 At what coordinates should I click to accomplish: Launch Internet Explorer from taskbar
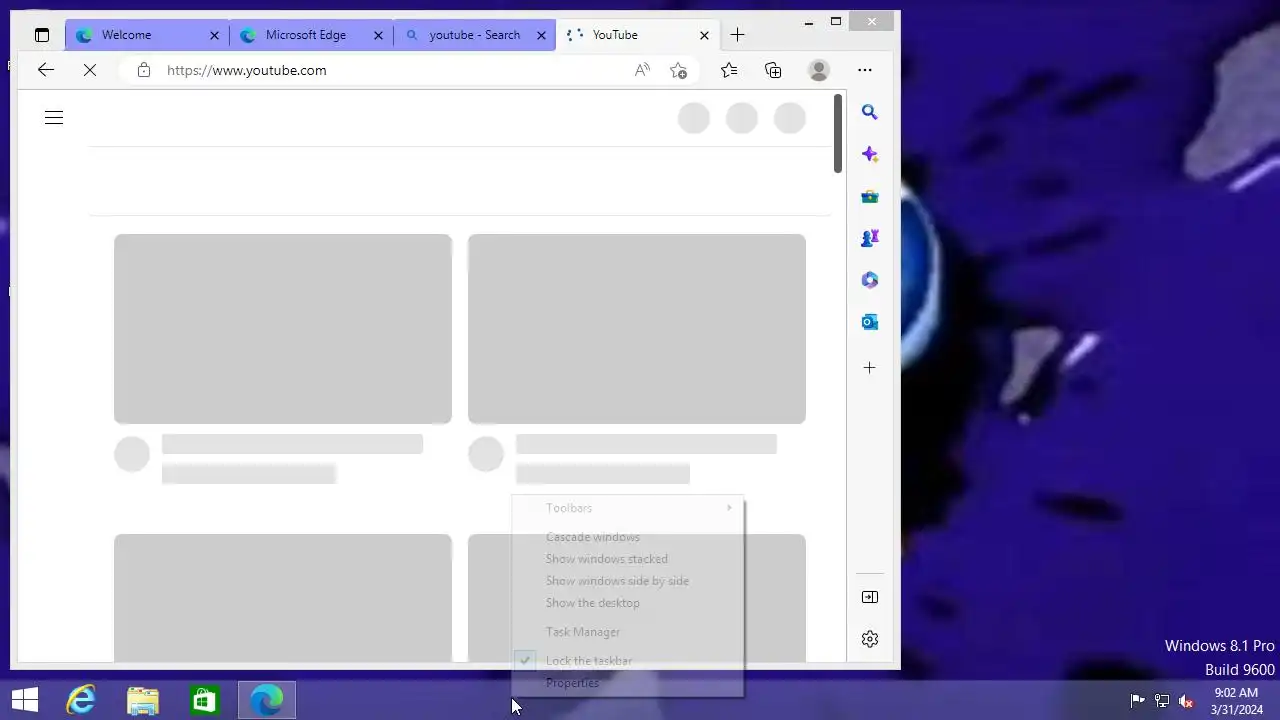point(81,700)
